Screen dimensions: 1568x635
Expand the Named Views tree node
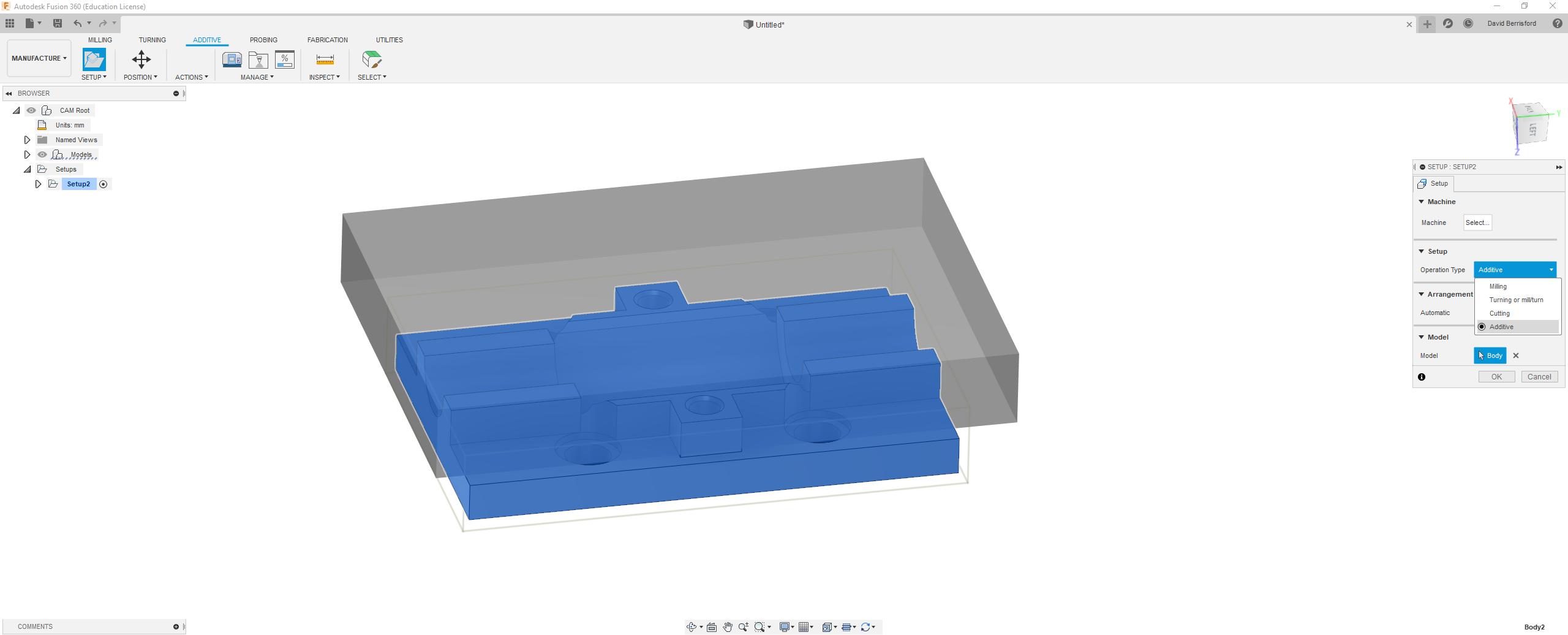[27, 140]
